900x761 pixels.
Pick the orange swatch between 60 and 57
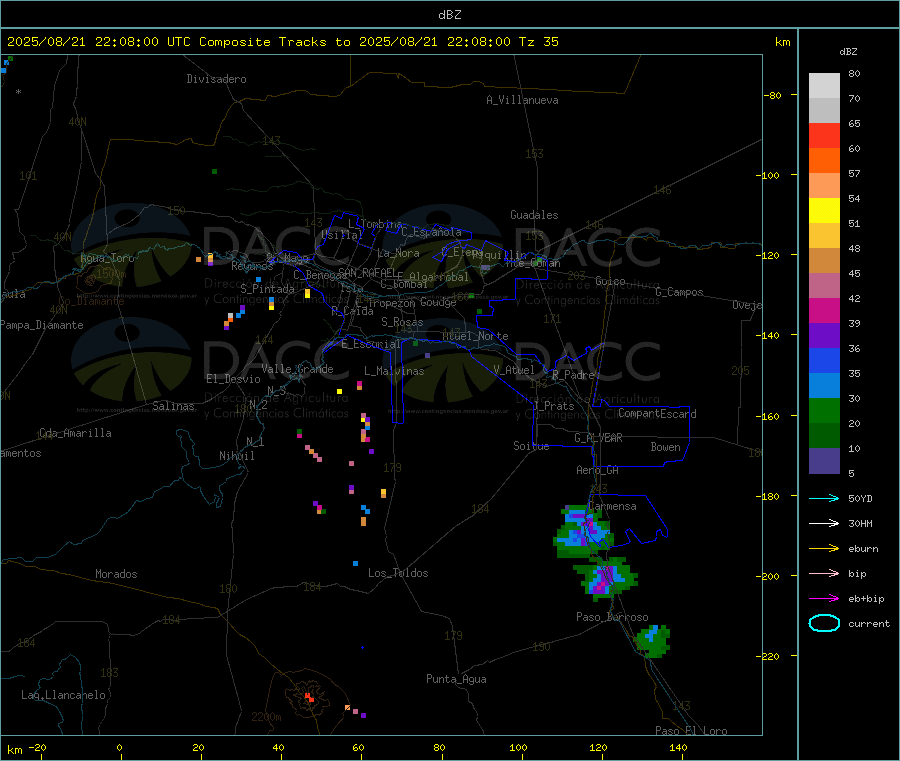coord(824,161)
